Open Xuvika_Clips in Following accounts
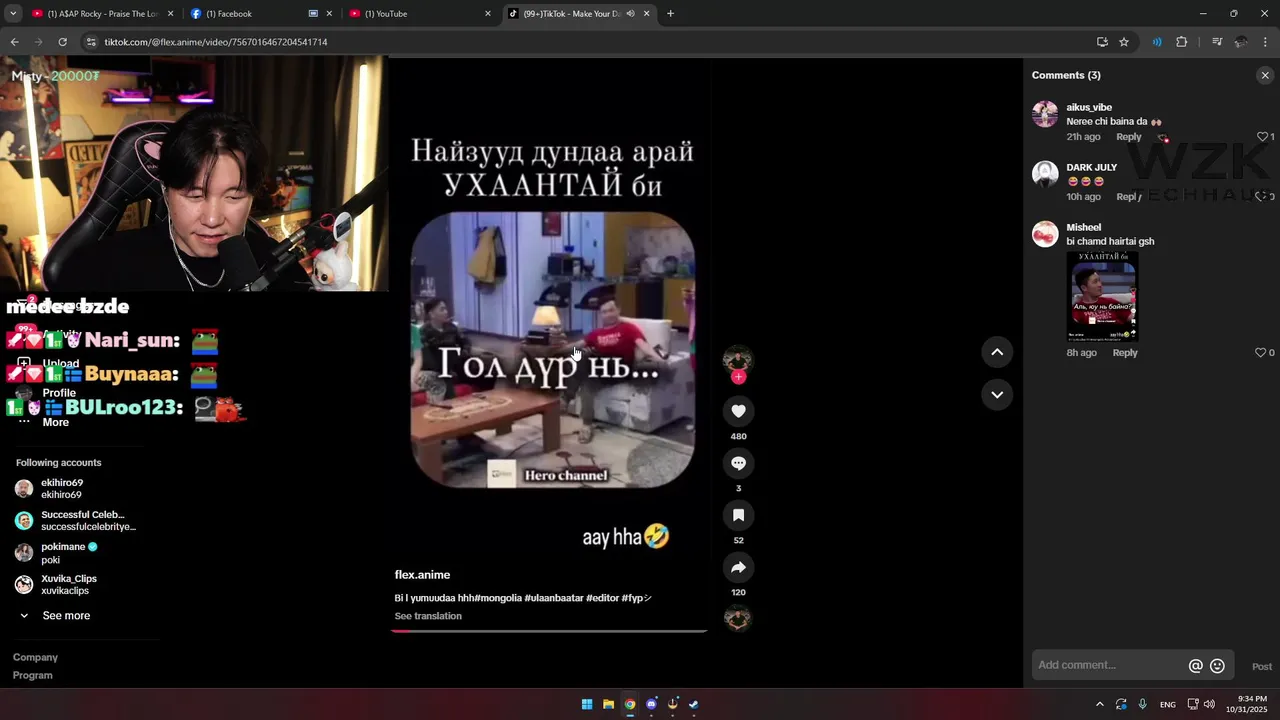This screenshot has height=720, width=1280. 56,585
